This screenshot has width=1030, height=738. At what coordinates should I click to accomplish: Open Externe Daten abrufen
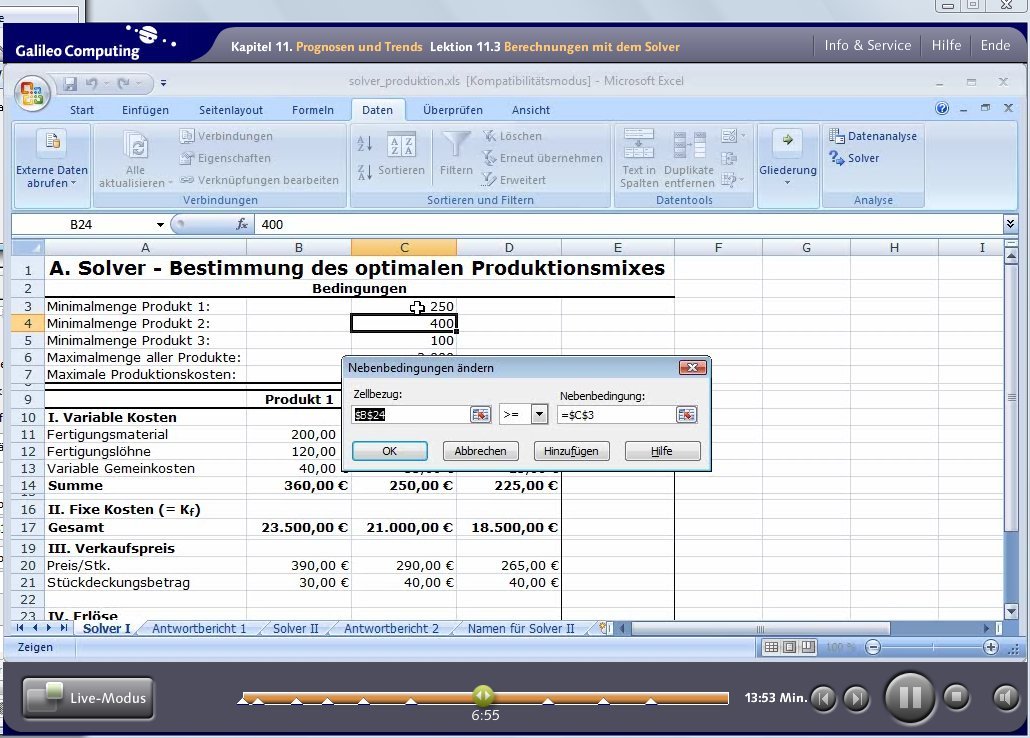pyautogui.click(x=52, y=160)
